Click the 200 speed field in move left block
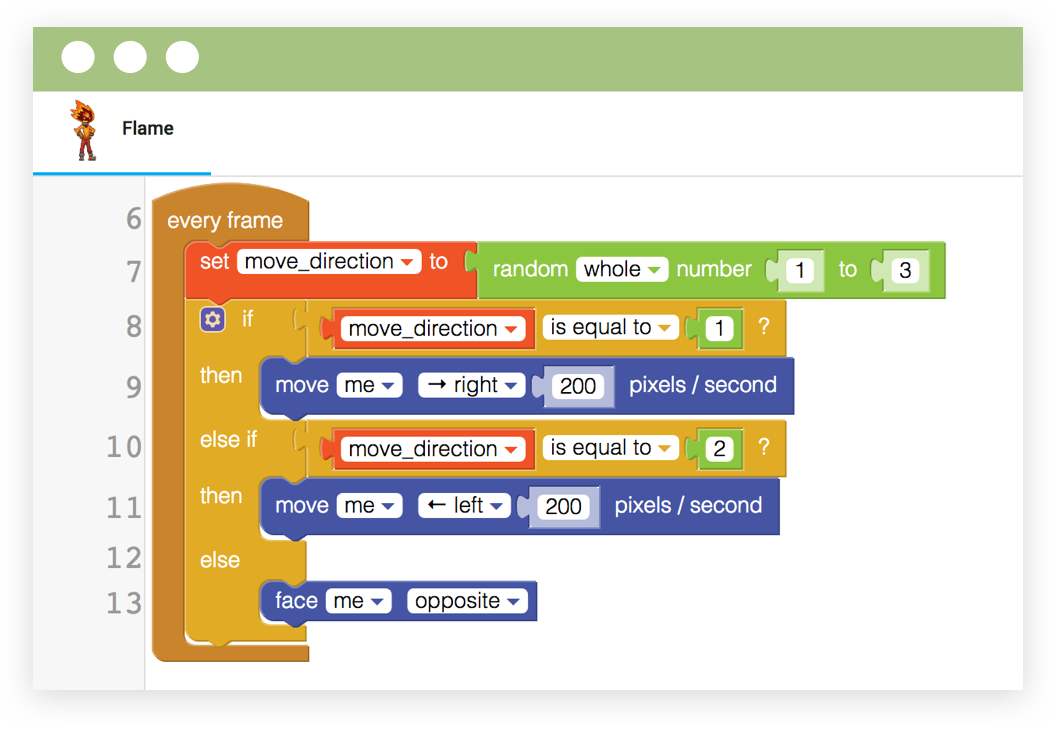 pos(564,507)
